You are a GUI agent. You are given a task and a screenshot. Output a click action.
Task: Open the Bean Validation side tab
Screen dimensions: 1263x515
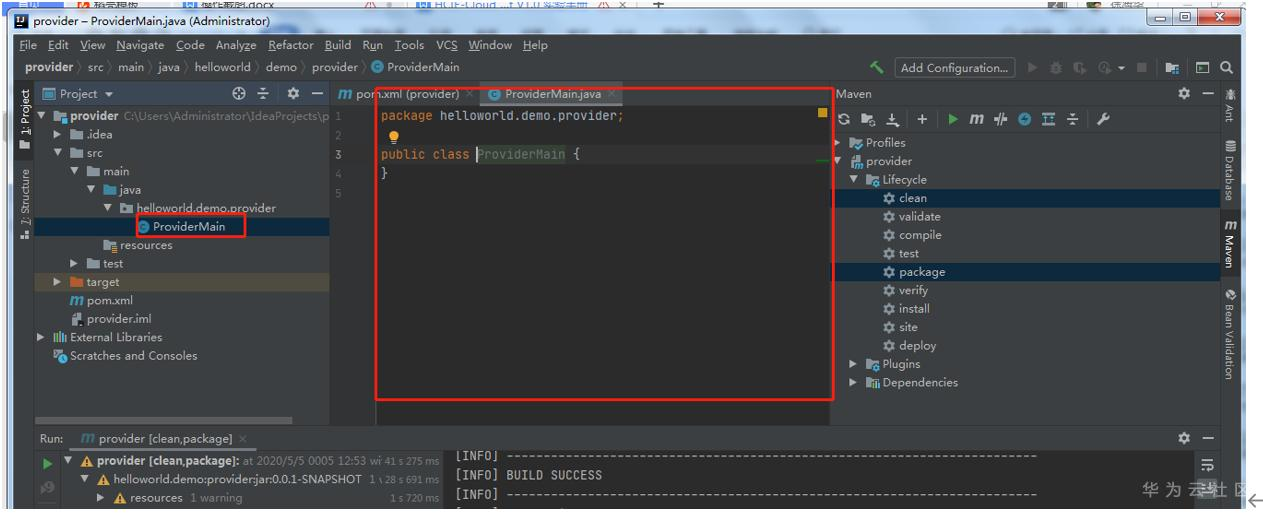[x=1230, y=335]
